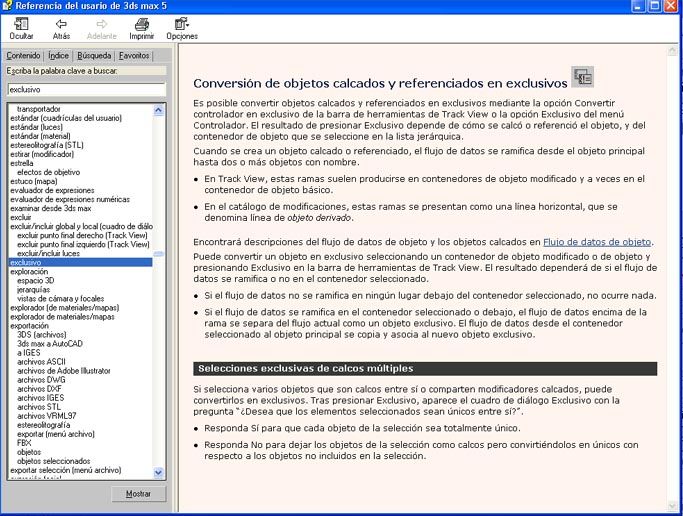Click the index list scroll-up arrow

point(159,110)
